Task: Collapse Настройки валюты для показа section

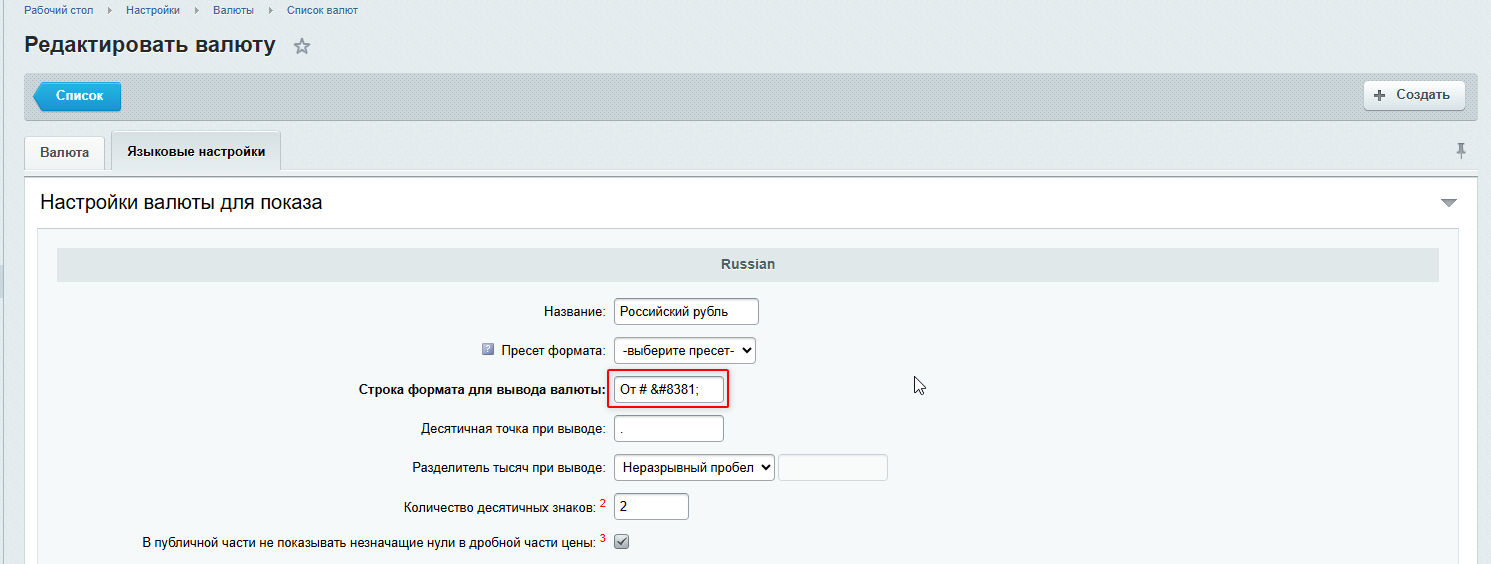Action: click(1448, 203)
